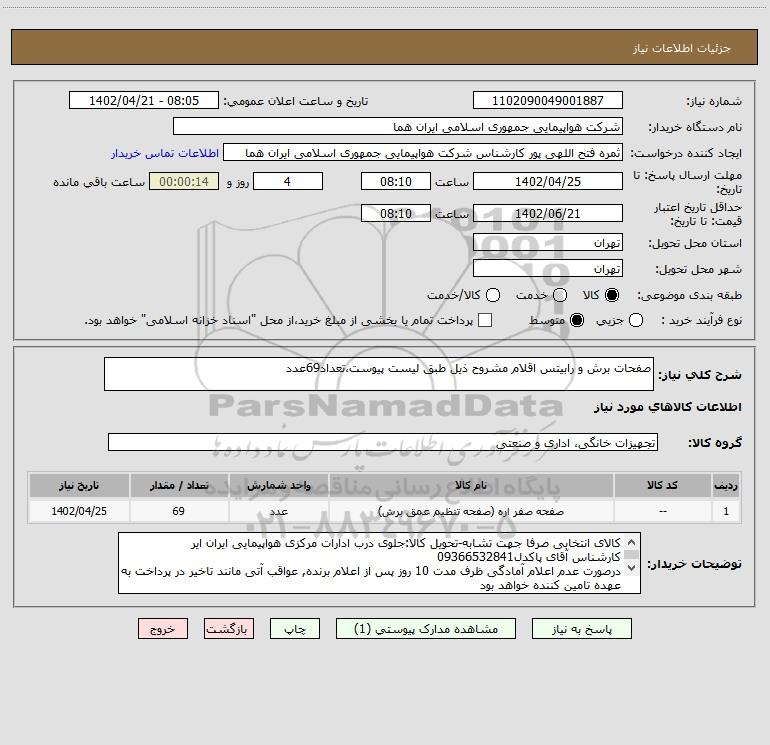Click the response deadline date 1402/04/25 field
Screen dimensions: 770x745
548,181
